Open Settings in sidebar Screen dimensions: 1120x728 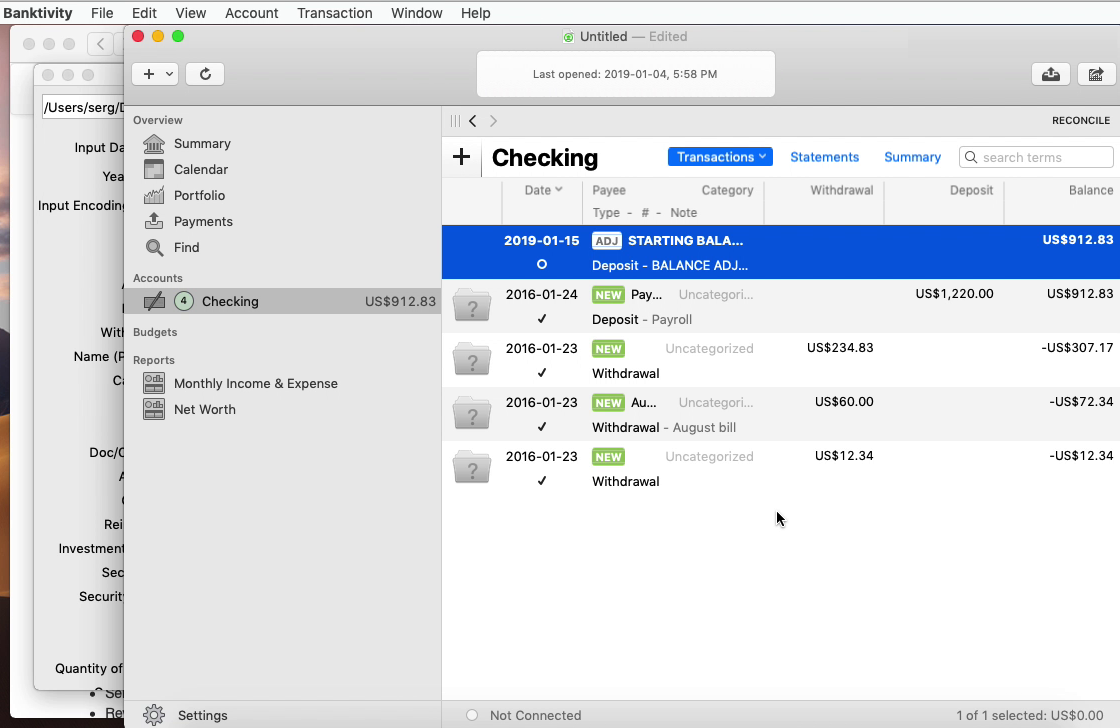[x=203, y=715]
